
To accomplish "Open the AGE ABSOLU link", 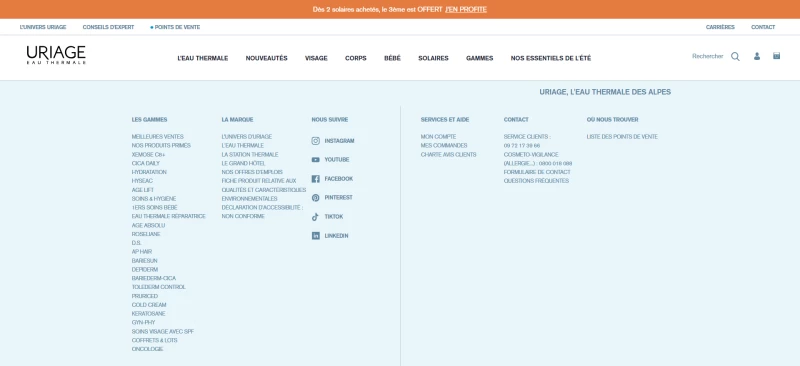I will tap(148, 225).
